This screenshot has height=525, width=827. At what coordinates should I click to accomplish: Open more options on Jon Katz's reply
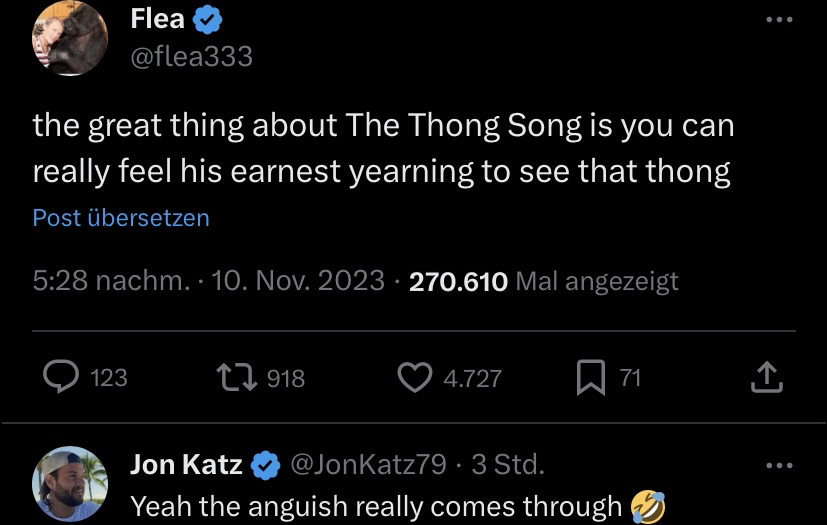coord(777,466)
